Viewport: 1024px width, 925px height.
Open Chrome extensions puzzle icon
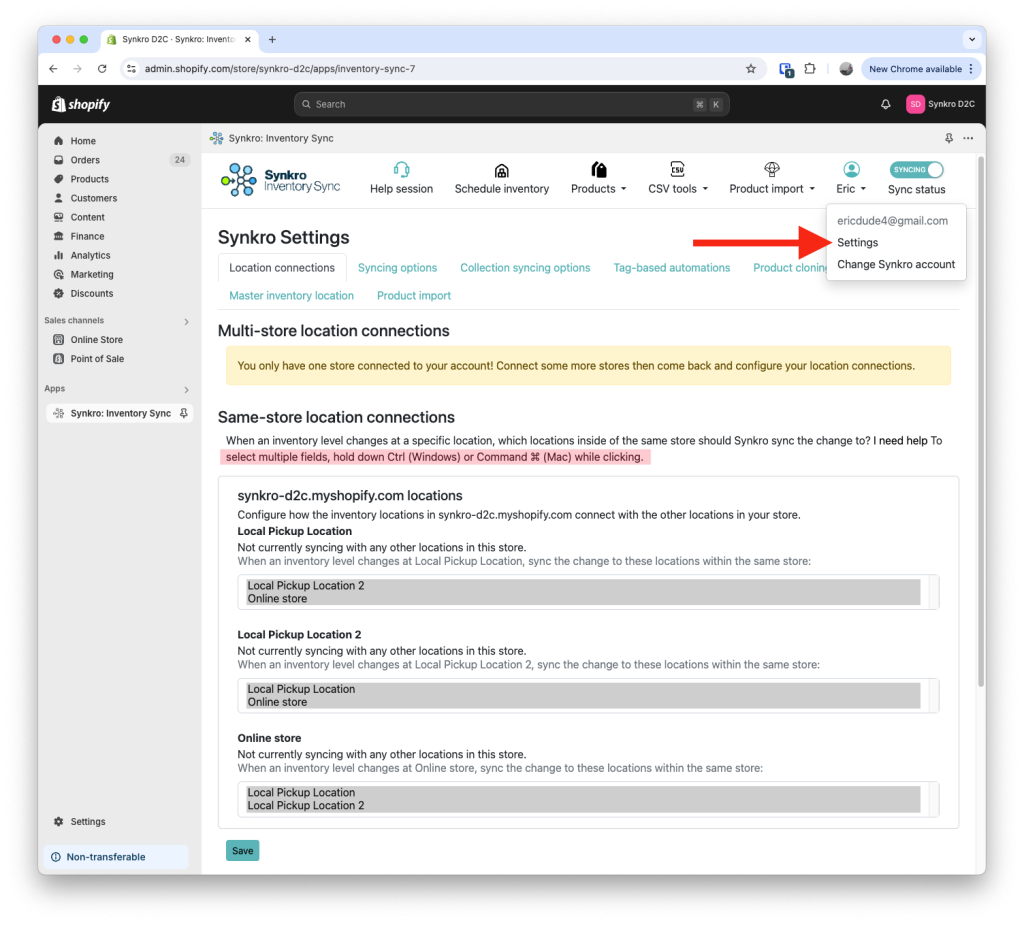coord(810,69)
